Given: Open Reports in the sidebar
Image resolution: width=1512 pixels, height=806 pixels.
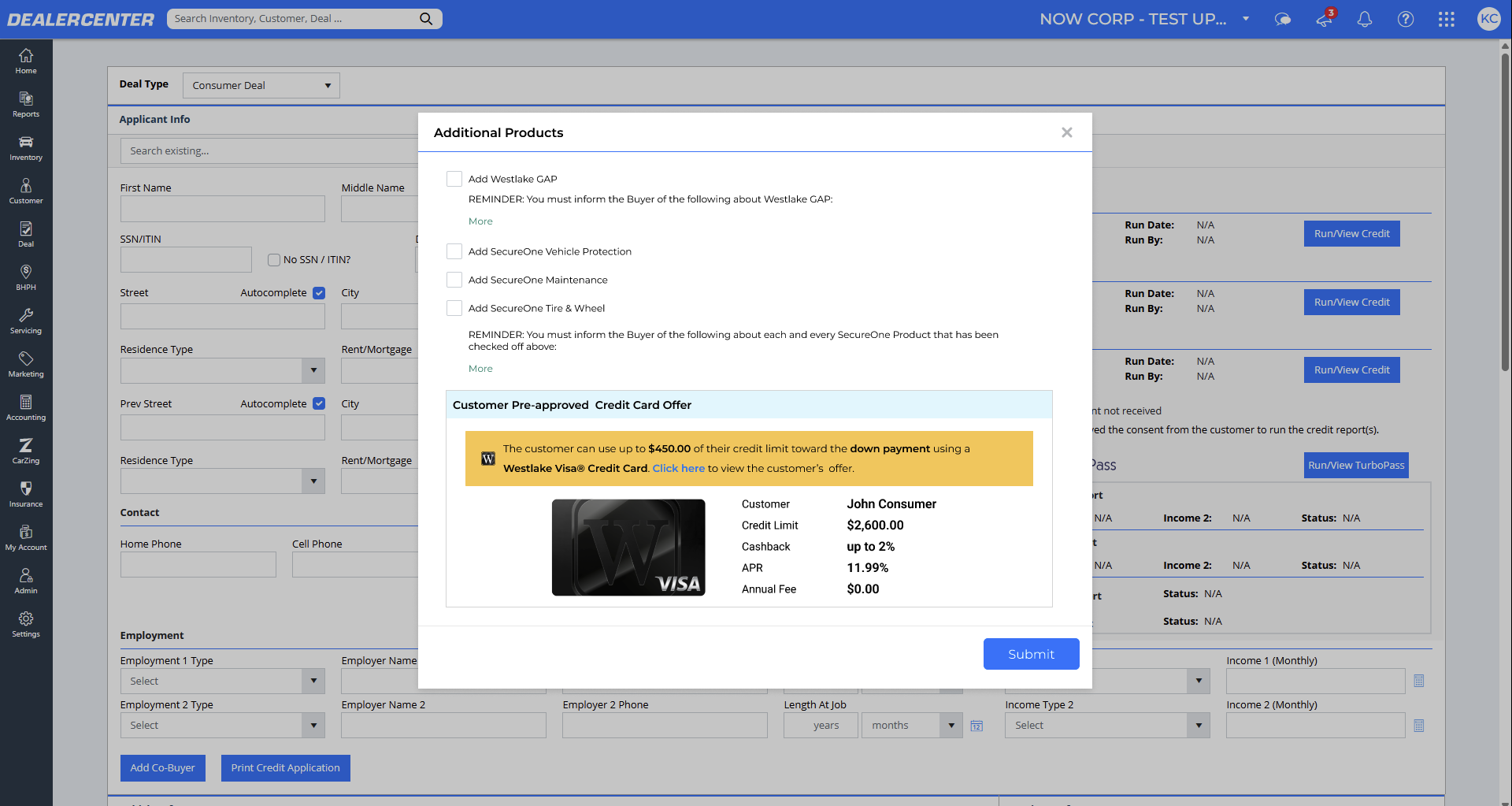Looking at the screenshot, I should 26,105.
